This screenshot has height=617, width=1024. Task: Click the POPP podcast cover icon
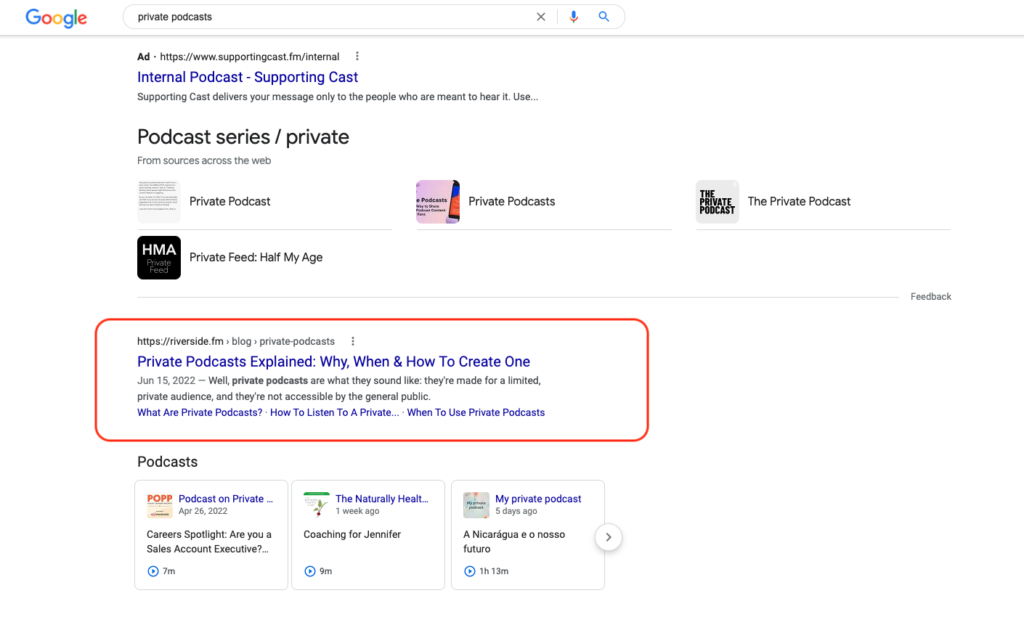(159, 505)
